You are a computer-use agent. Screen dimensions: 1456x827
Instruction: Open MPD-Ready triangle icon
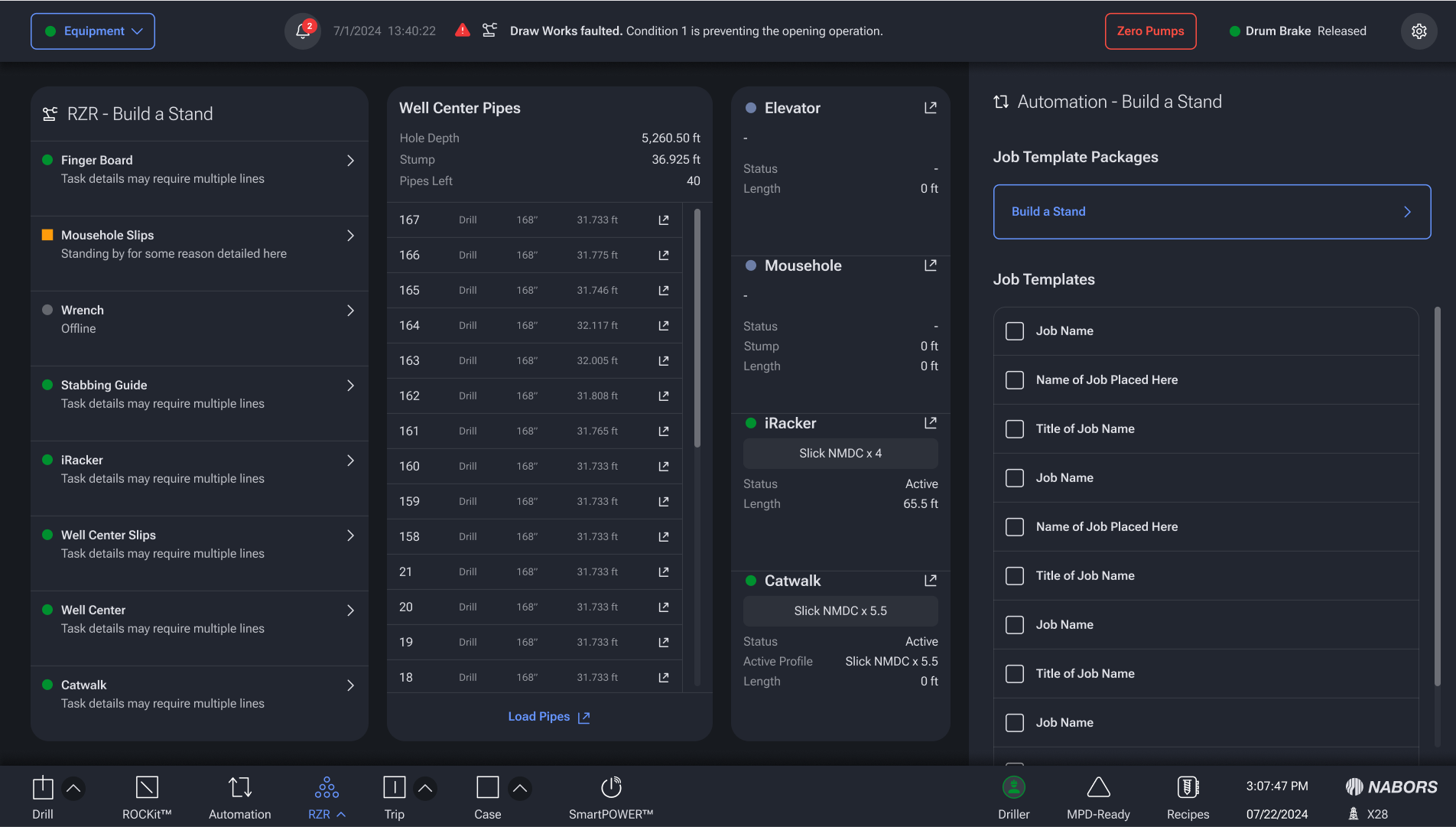point(1098,787)
